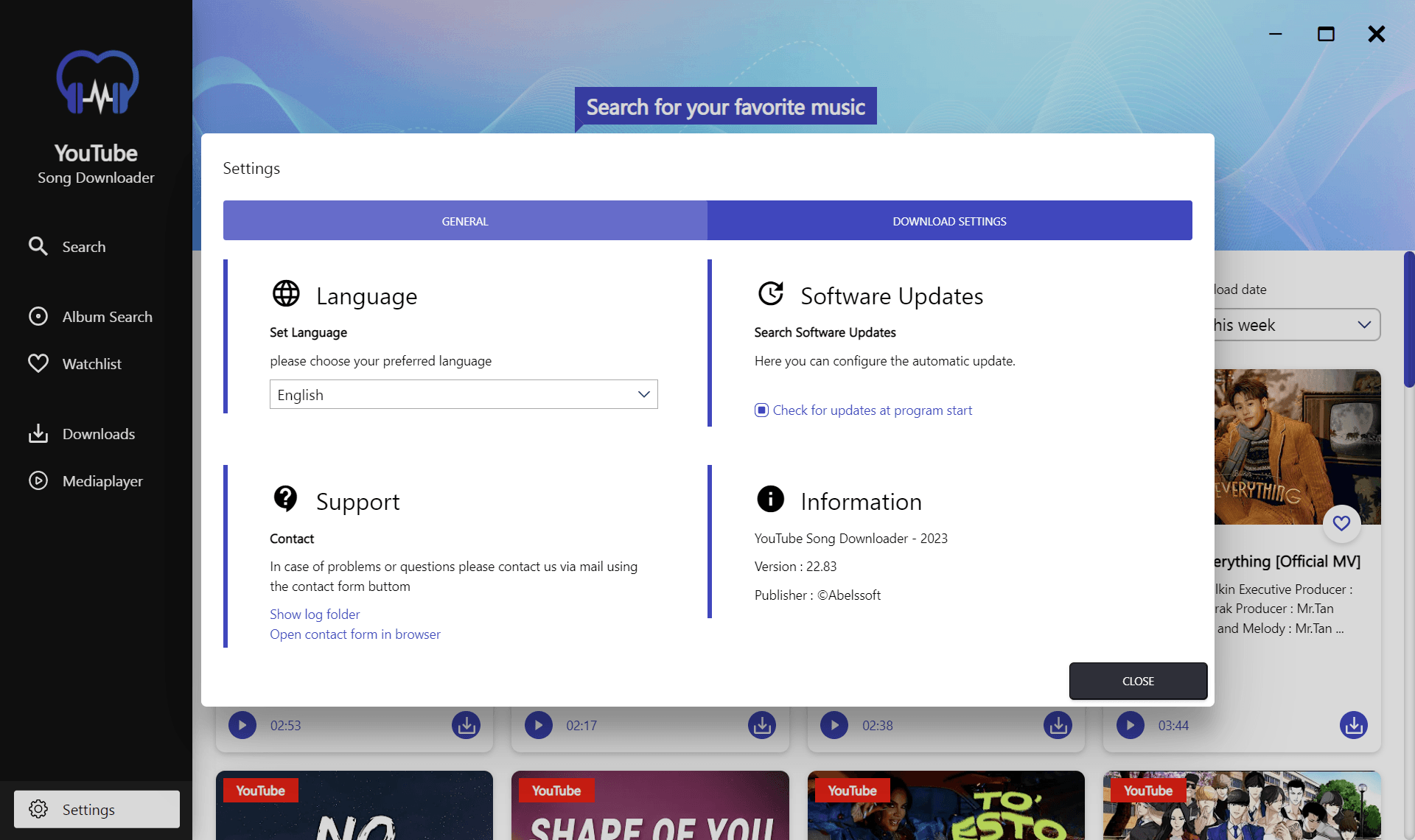Click Open contact form in browser link
The width and height of the screenshot is (1415, 840).
click(x=355, y=634)
